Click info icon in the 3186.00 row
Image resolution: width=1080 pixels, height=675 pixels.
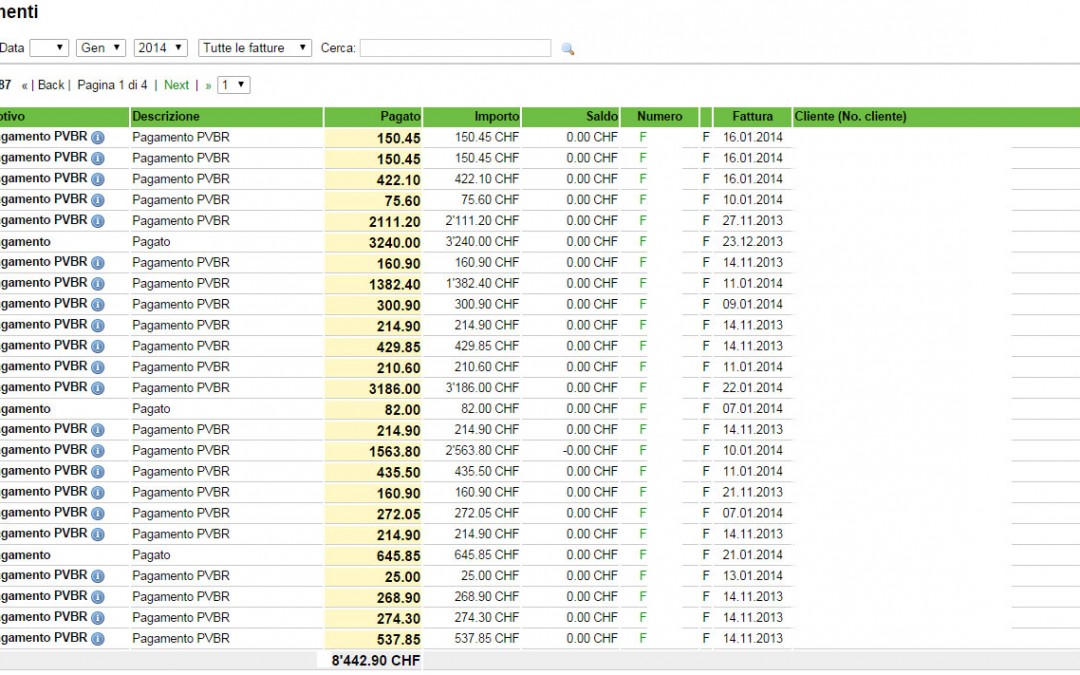(97, 388)
